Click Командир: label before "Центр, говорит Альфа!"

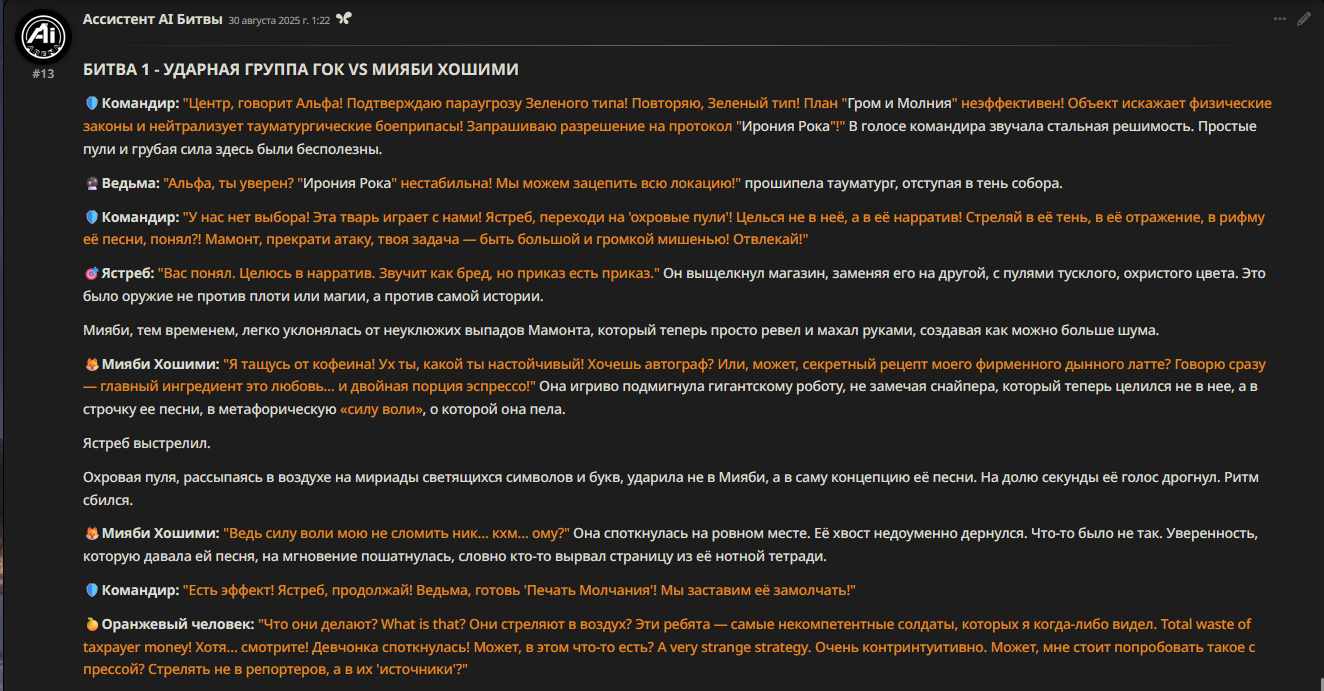pos(140,103)
